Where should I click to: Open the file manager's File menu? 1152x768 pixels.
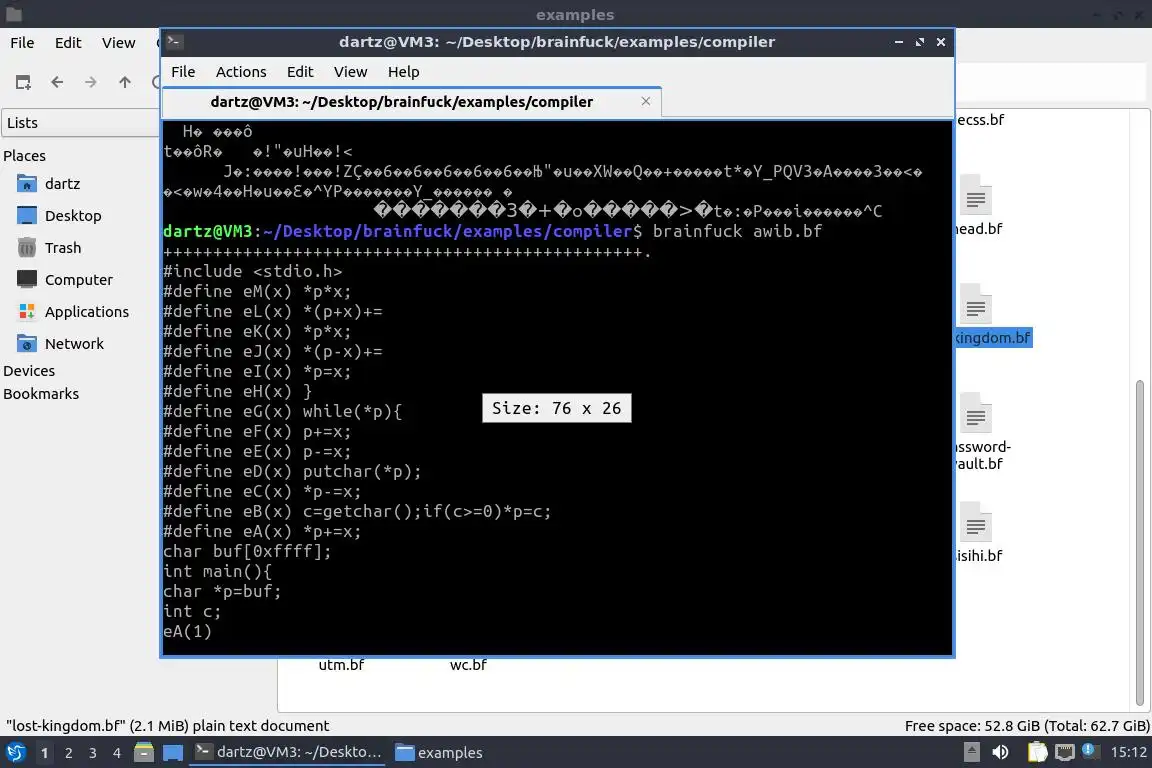[22, 43]
